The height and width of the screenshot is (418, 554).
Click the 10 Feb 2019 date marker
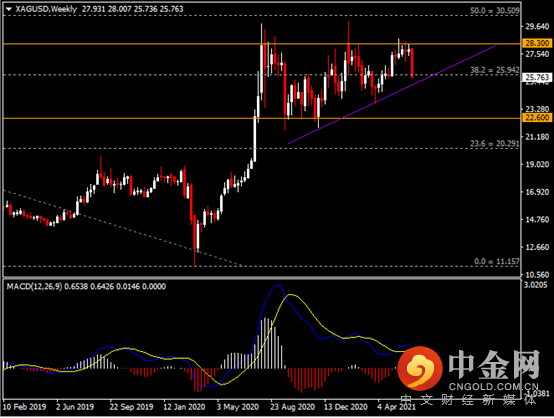tap(24, 407)
